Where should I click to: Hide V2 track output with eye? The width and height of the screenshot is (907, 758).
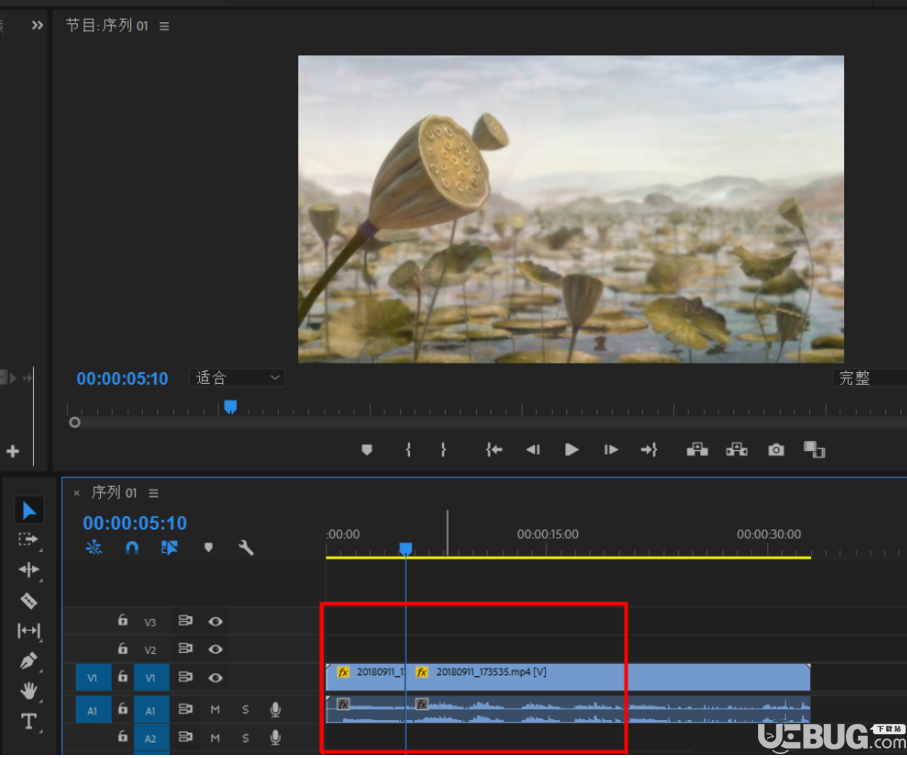215,649
